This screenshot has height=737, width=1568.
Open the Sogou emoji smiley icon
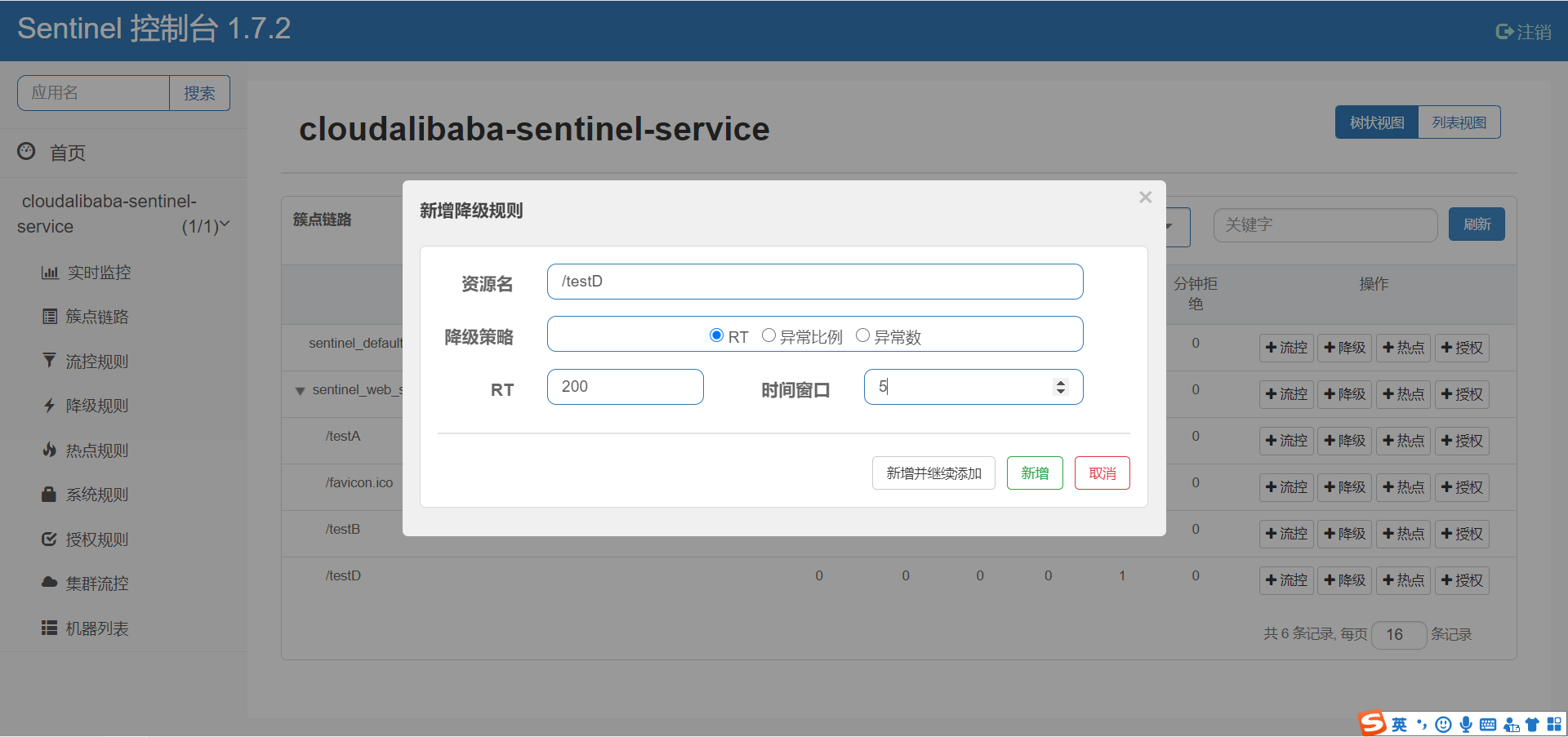point(1443,725)
